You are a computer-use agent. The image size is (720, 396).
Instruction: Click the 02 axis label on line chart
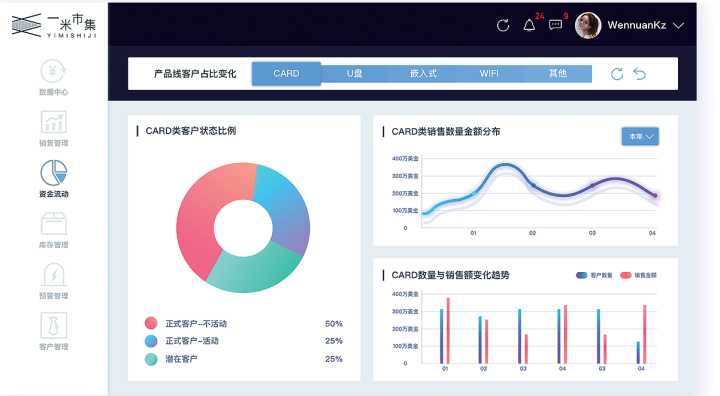pyautogui.click(x=532, y=233)
